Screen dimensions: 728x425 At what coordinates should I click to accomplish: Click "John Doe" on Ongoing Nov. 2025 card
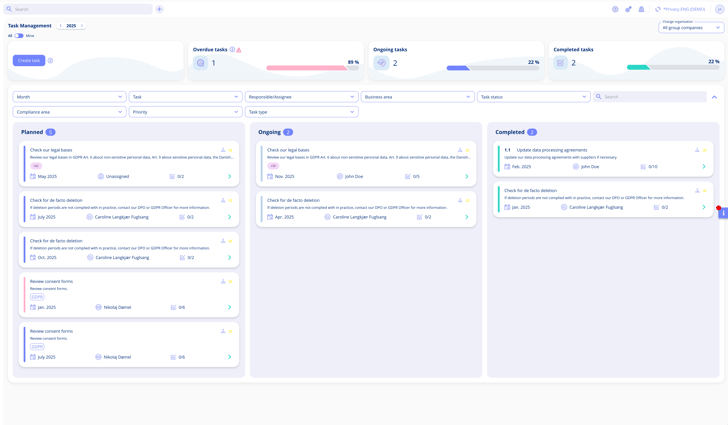[x=354, y=177]
